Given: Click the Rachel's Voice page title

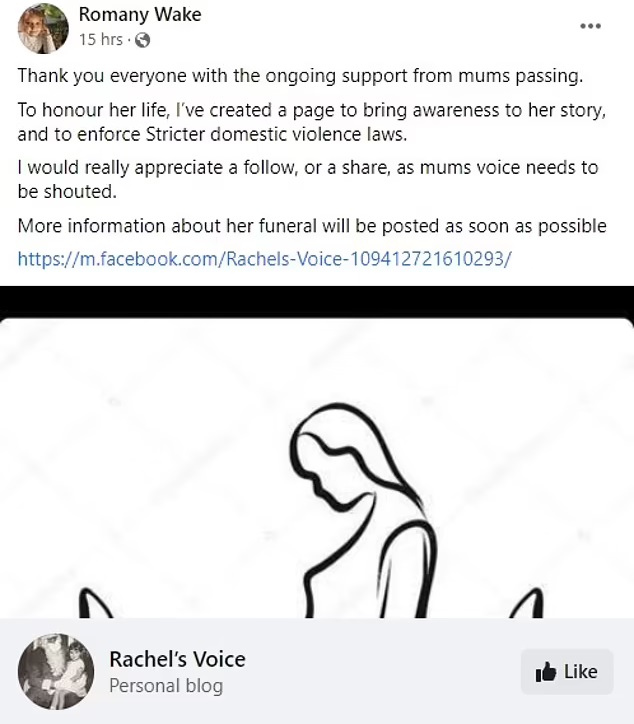Looking at the screenshot, I should tap(177, 659).
